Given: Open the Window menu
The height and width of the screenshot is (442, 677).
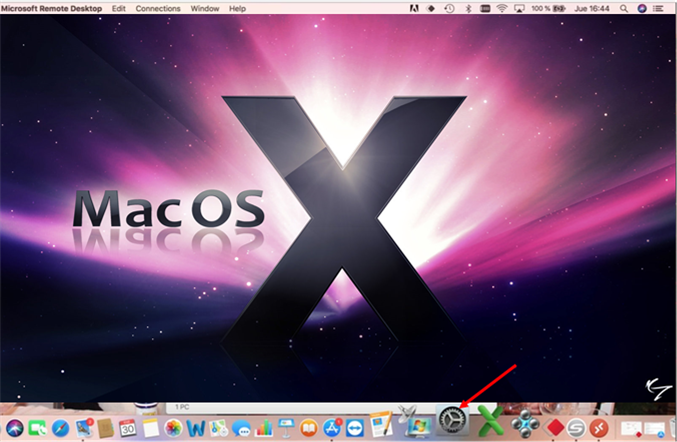Looking at the screenshot, I should click(x=205, y=9).
